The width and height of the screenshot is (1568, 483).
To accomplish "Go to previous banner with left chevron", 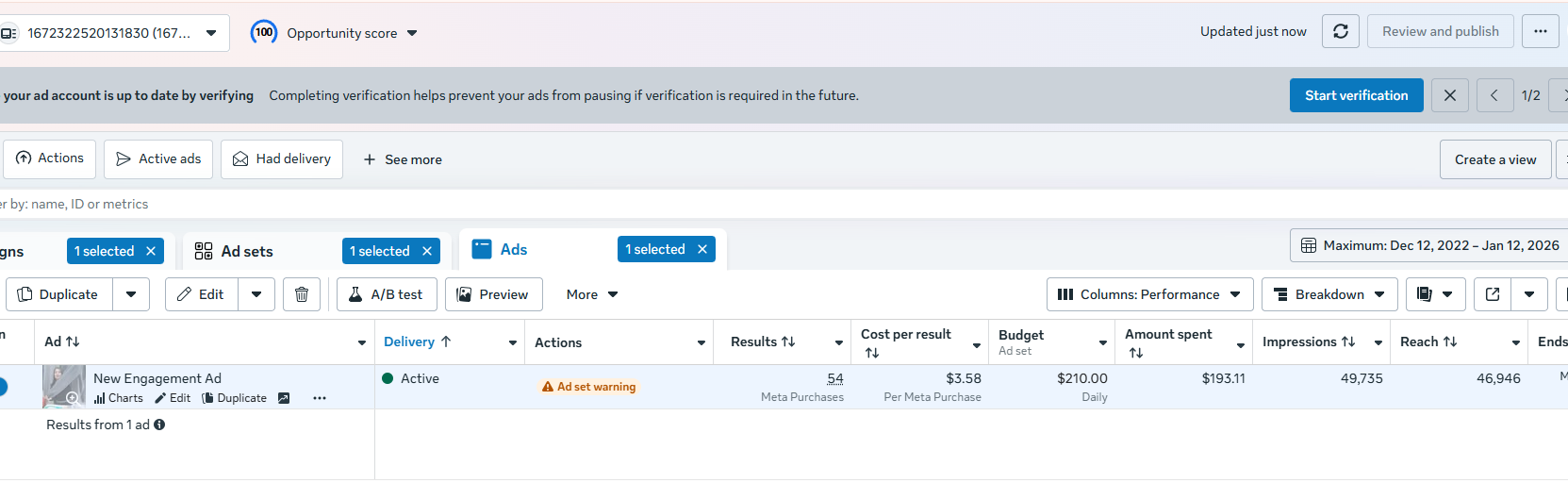I will pyautogui.click(x=1494, y=95).
